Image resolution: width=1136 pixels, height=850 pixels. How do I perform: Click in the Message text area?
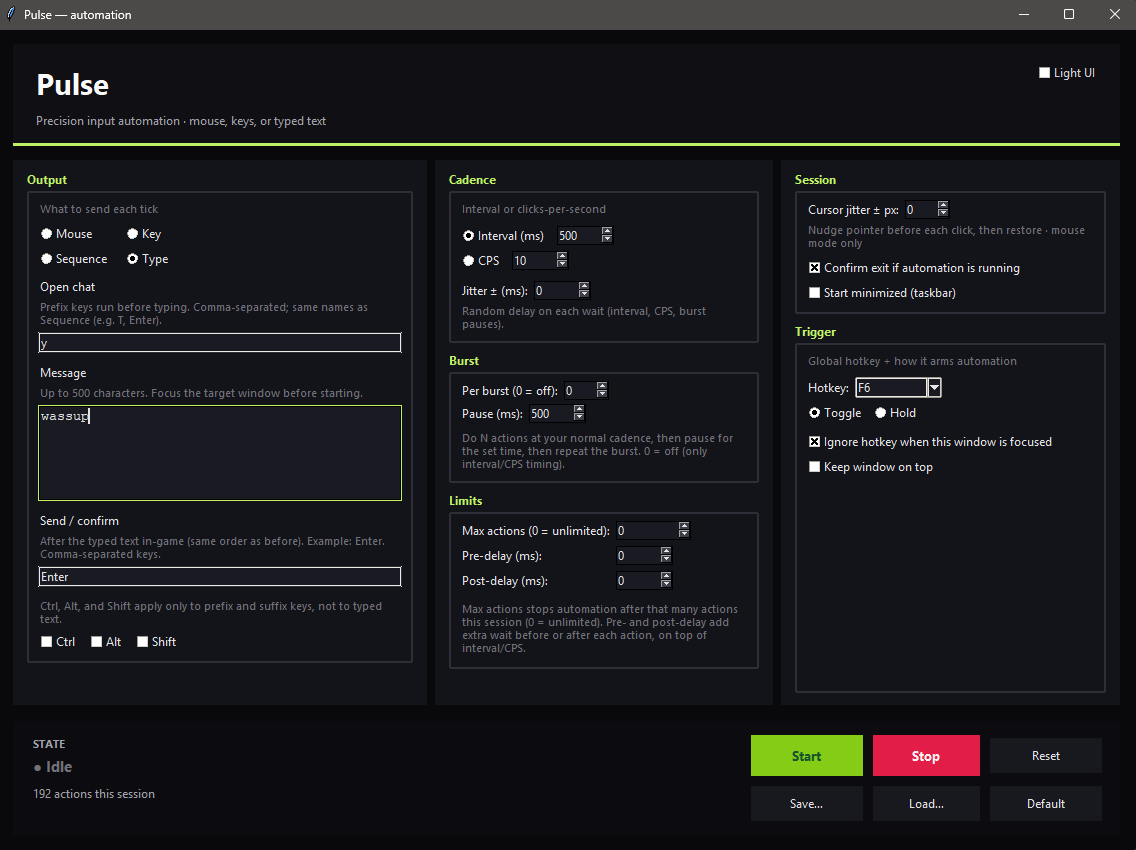[x=220, y=453]
